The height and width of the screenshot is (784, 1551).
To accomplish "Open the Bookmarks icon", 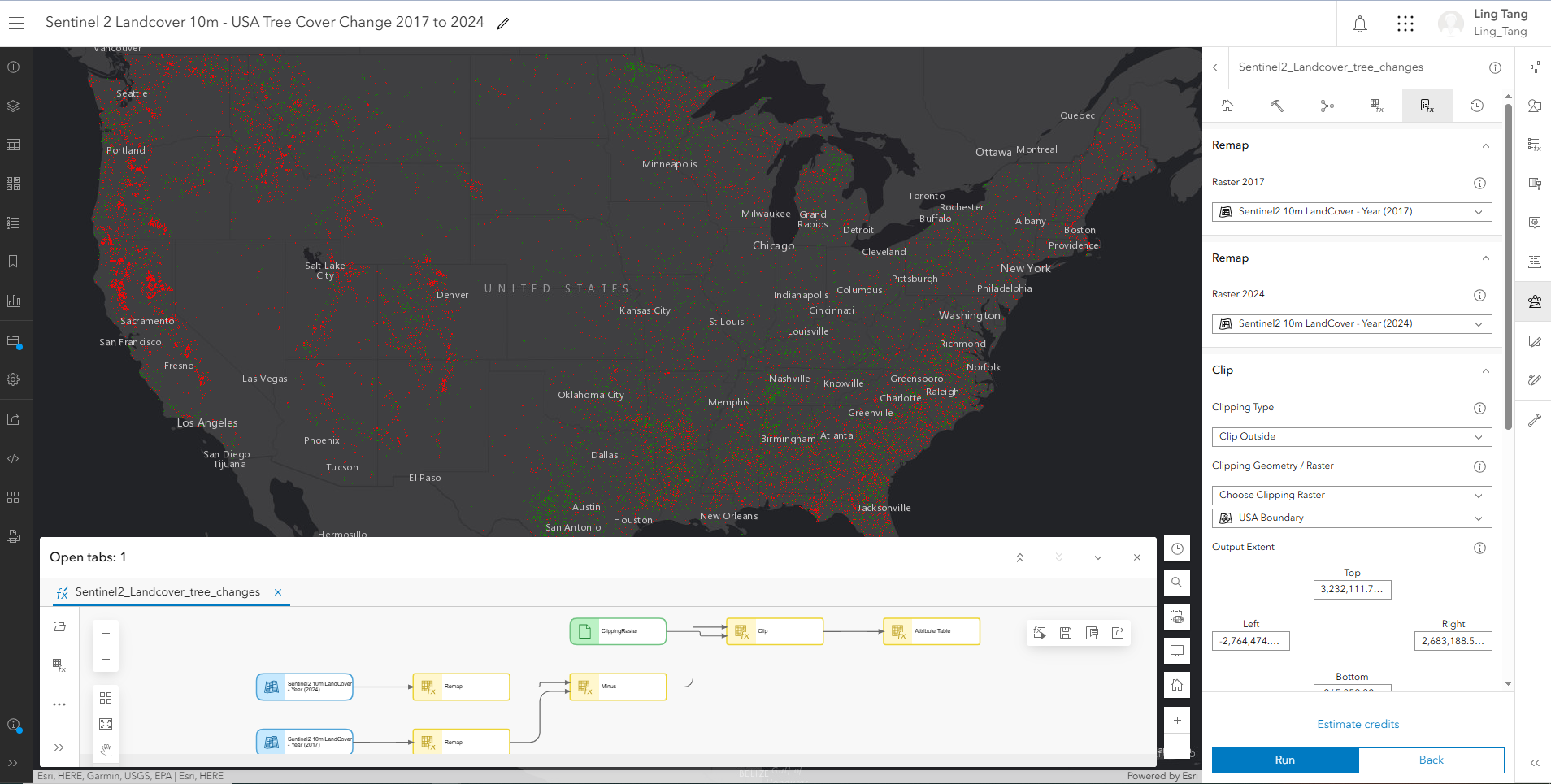I will coord(13,262).
